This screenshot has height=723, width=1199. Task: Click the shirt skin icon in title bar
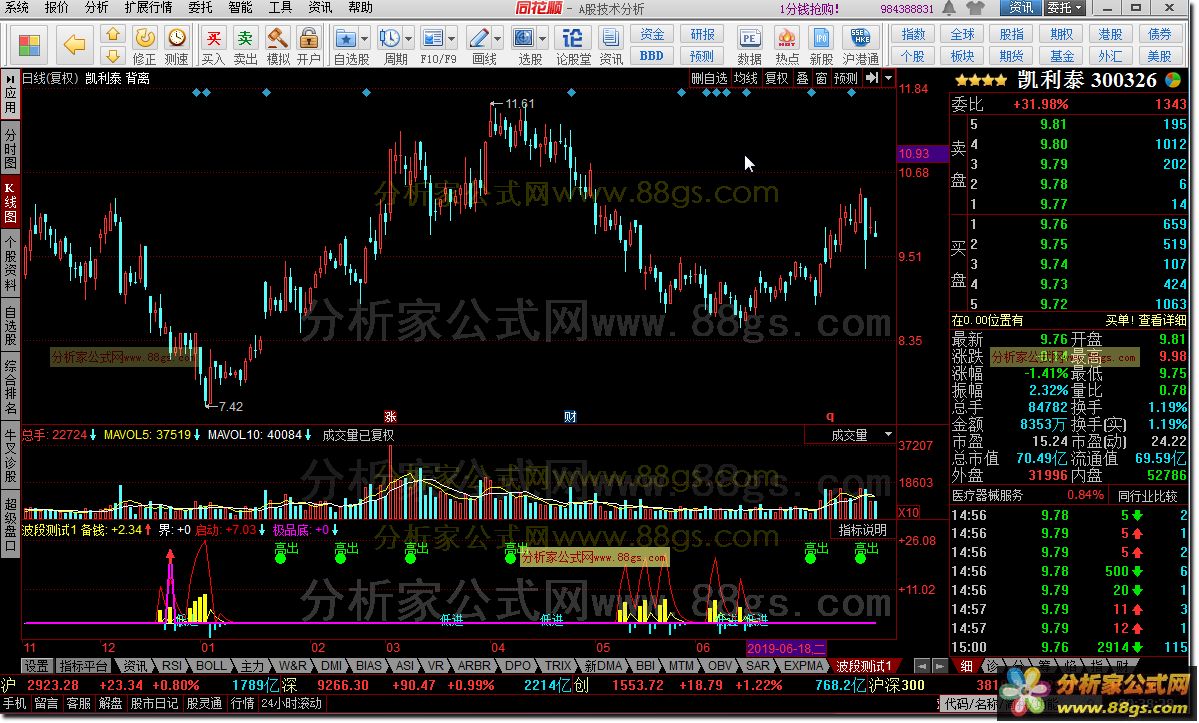(975, 8)
